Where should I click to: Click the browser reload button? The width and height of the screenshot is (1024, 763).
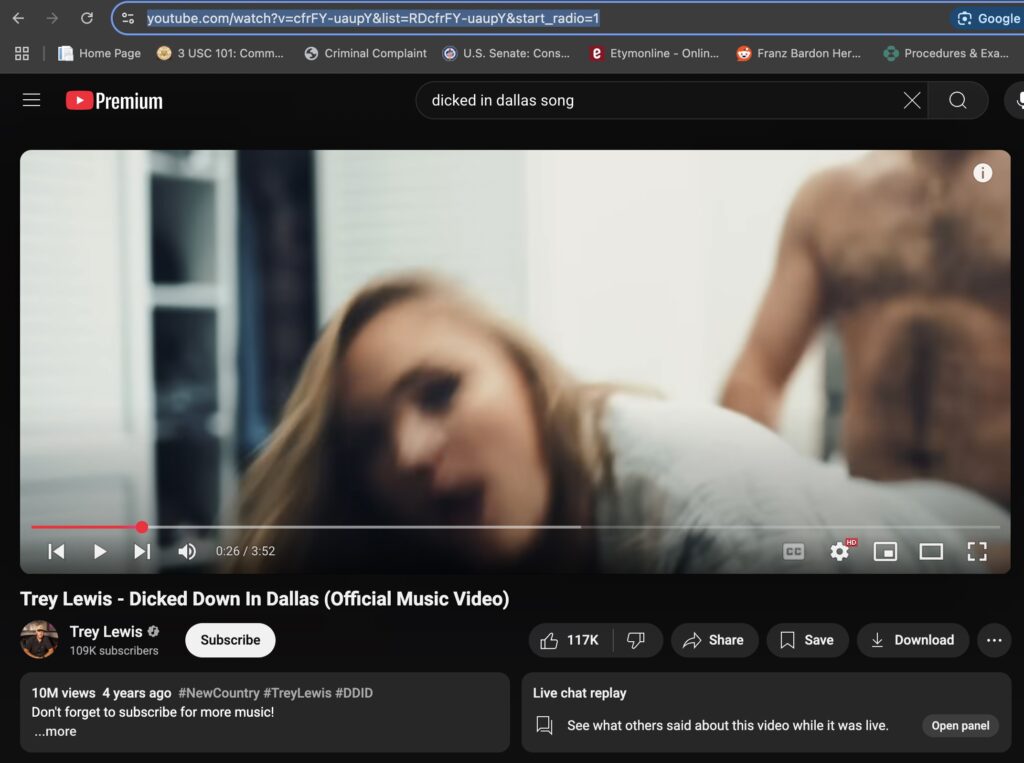[87, 18]
